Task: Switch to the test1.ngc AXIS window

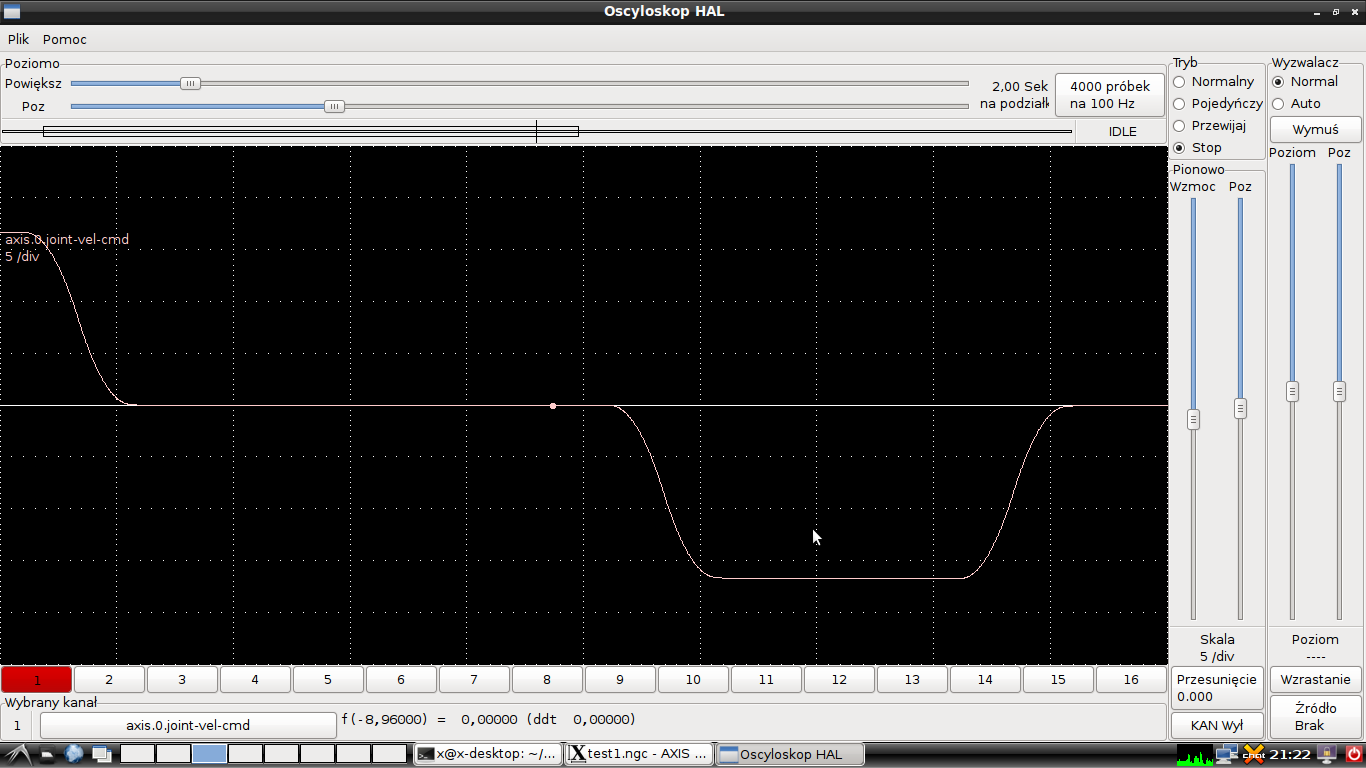Action: 640,754
